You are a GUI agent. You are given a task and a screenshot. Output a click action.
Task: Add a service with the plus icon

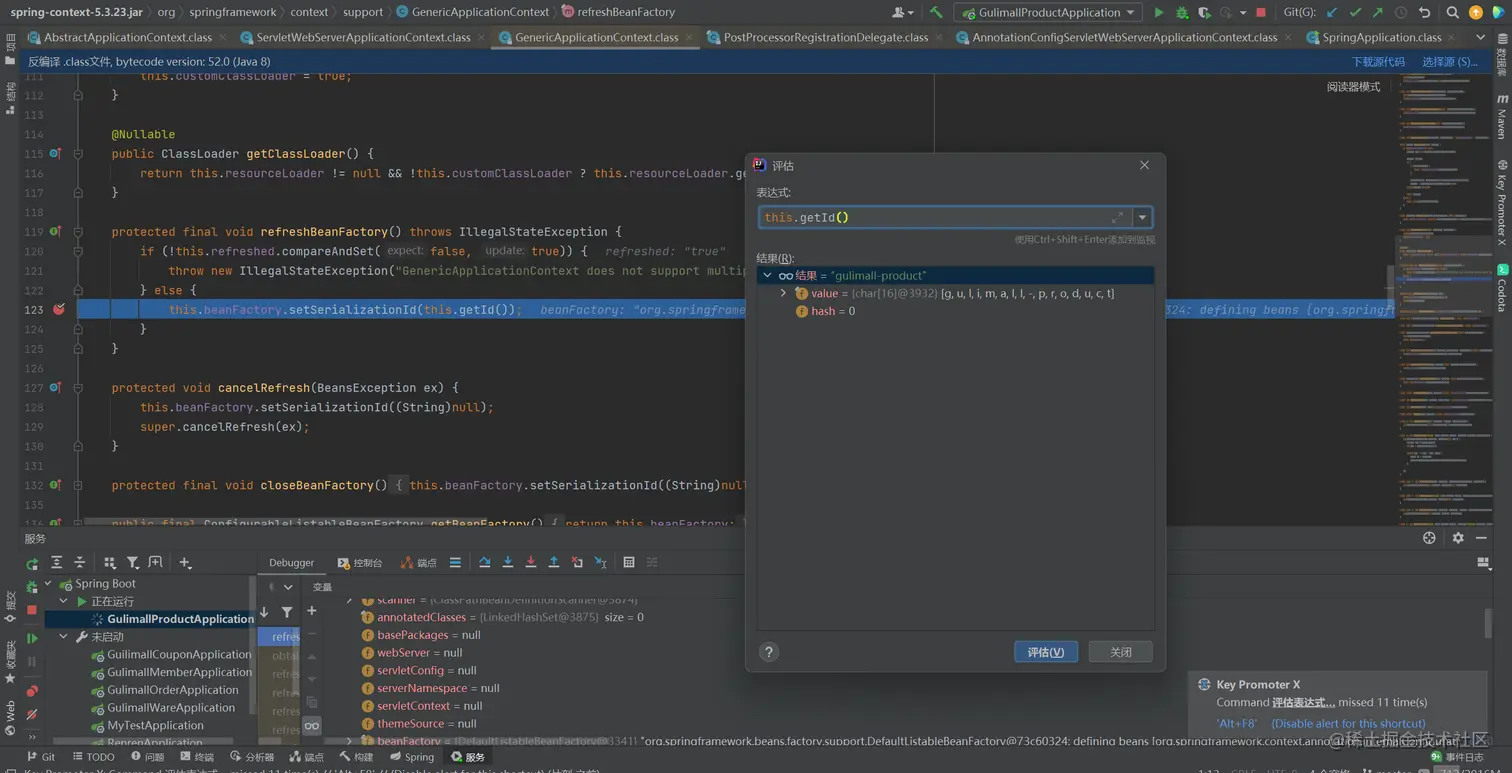(185, 563)
